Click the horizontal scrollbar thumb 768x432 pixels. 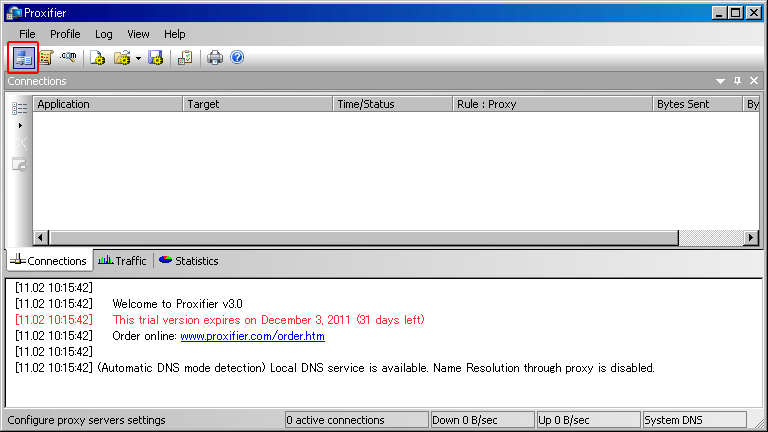(364, 238)
